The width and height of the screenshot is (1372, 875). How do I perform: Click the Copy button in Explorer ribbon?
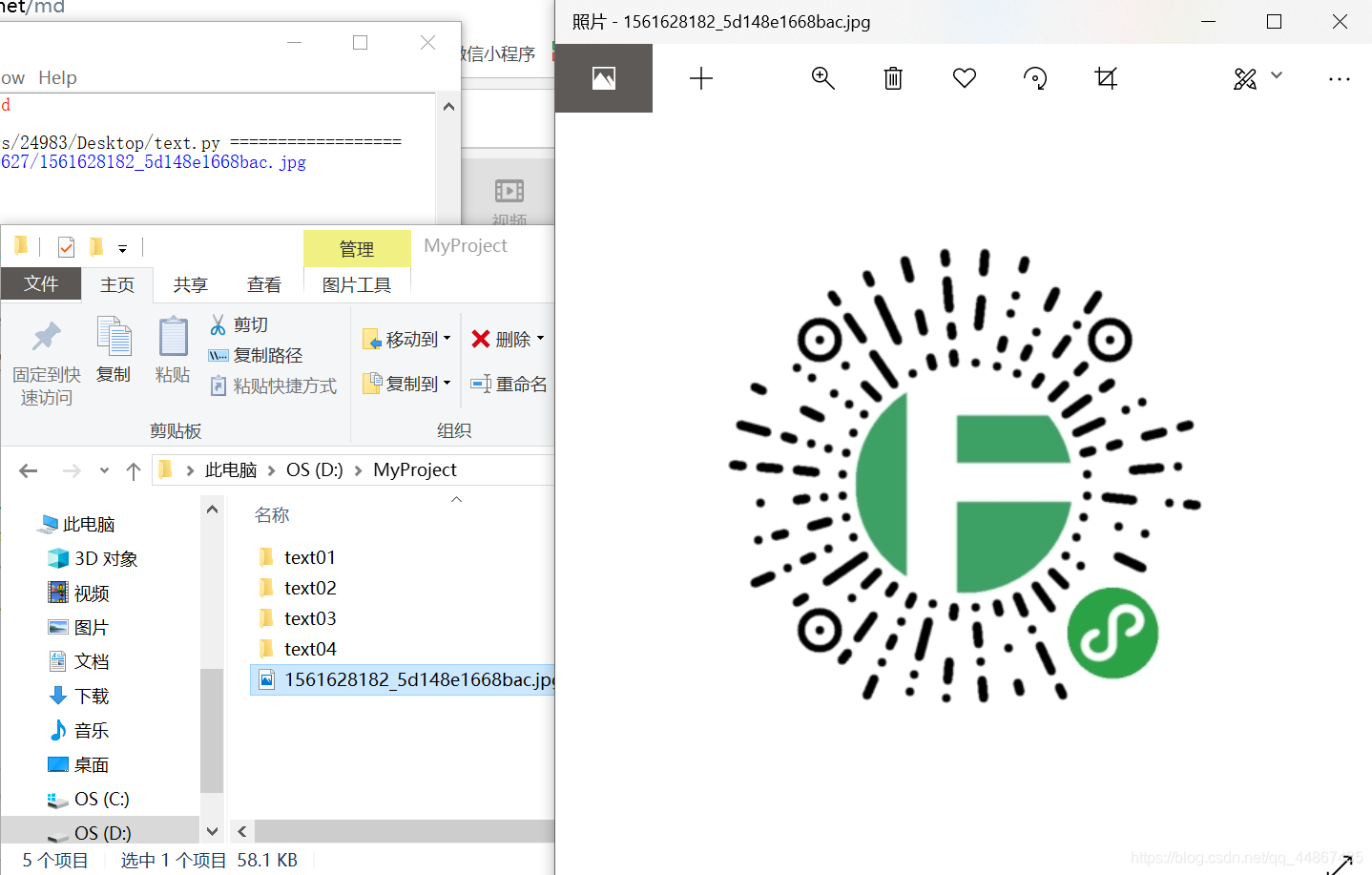[x=114, y=350]
